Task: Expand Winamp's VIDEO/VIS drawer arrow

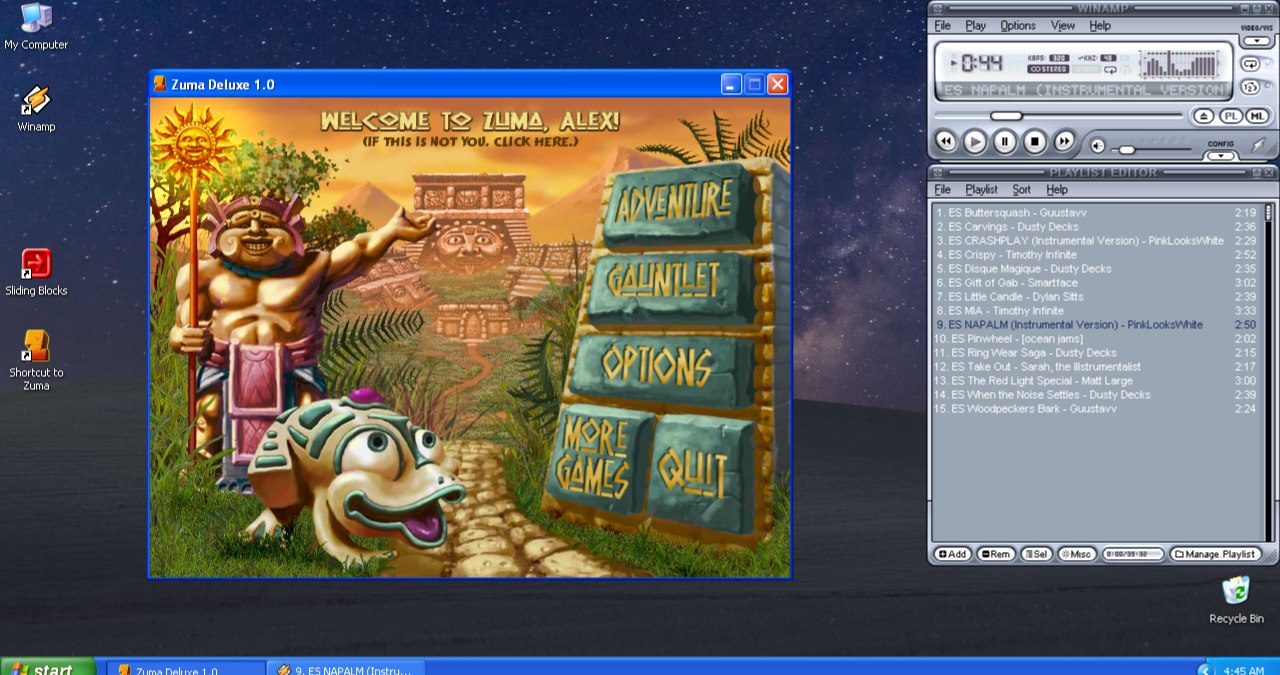Action: (x=1256, y=41)
